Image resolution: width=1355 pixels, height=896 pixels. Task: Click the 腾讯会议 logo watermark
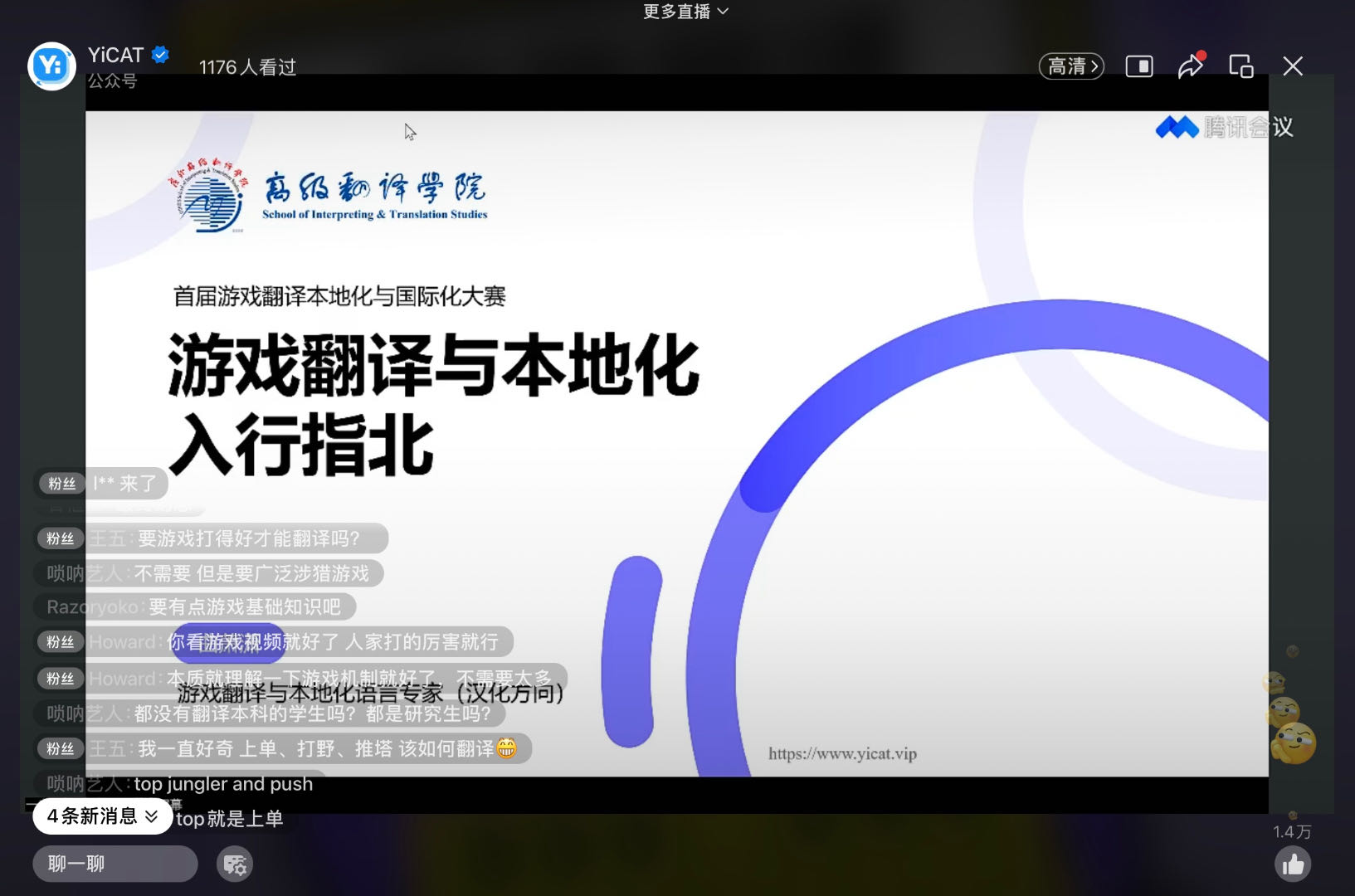(1224, 127)
